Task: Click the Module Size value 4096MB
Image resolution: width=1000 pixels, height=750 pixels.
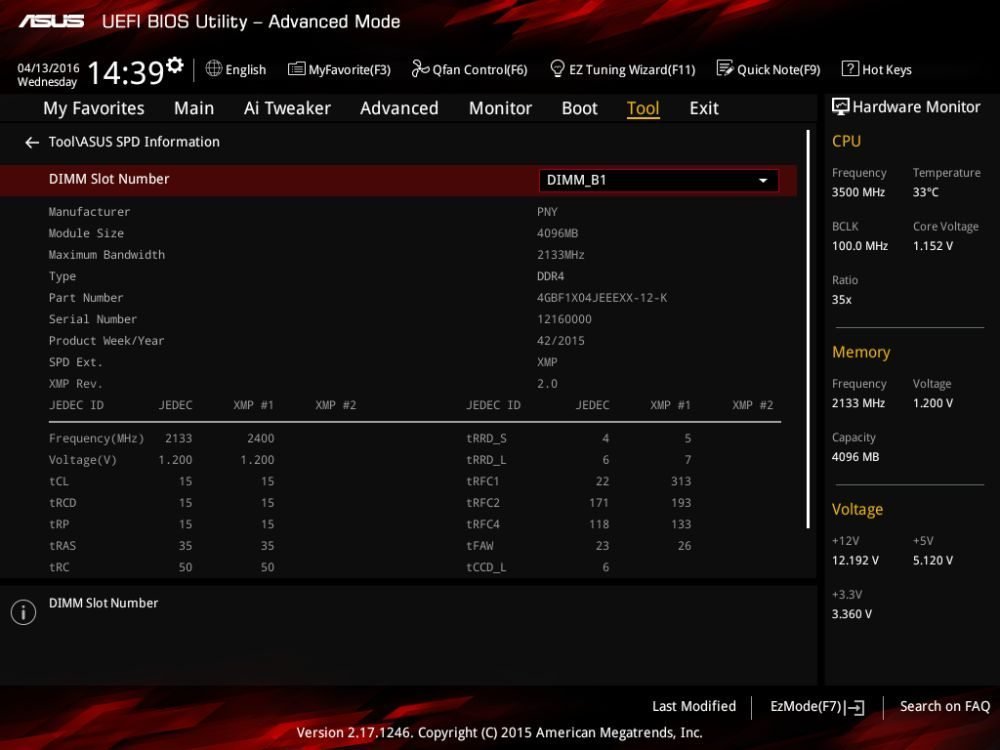Action: pyautogui.click(x=557, y=233)
